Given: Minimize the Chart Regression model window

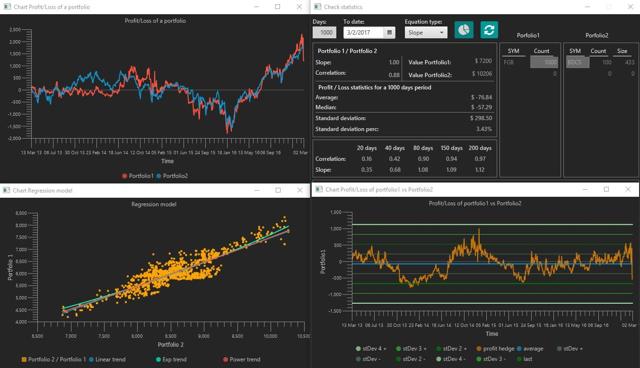Looking at the screenshot, I should tap(257, 190).
